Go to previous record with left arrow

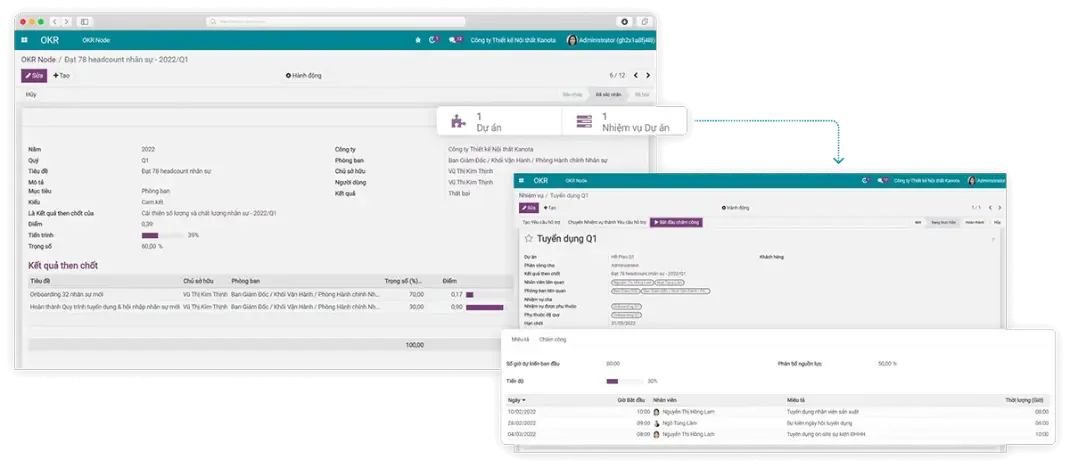point(635,75)
